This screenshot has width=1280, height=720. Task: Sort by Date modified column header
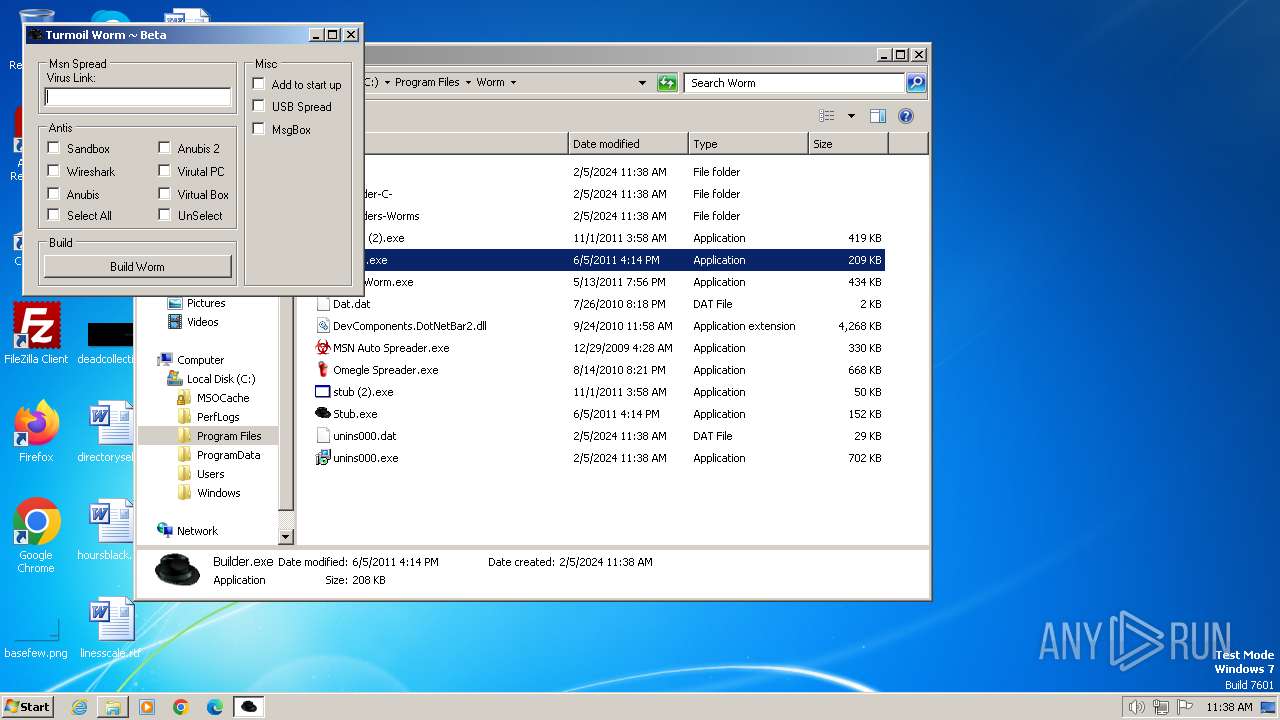tap(628, 144)
